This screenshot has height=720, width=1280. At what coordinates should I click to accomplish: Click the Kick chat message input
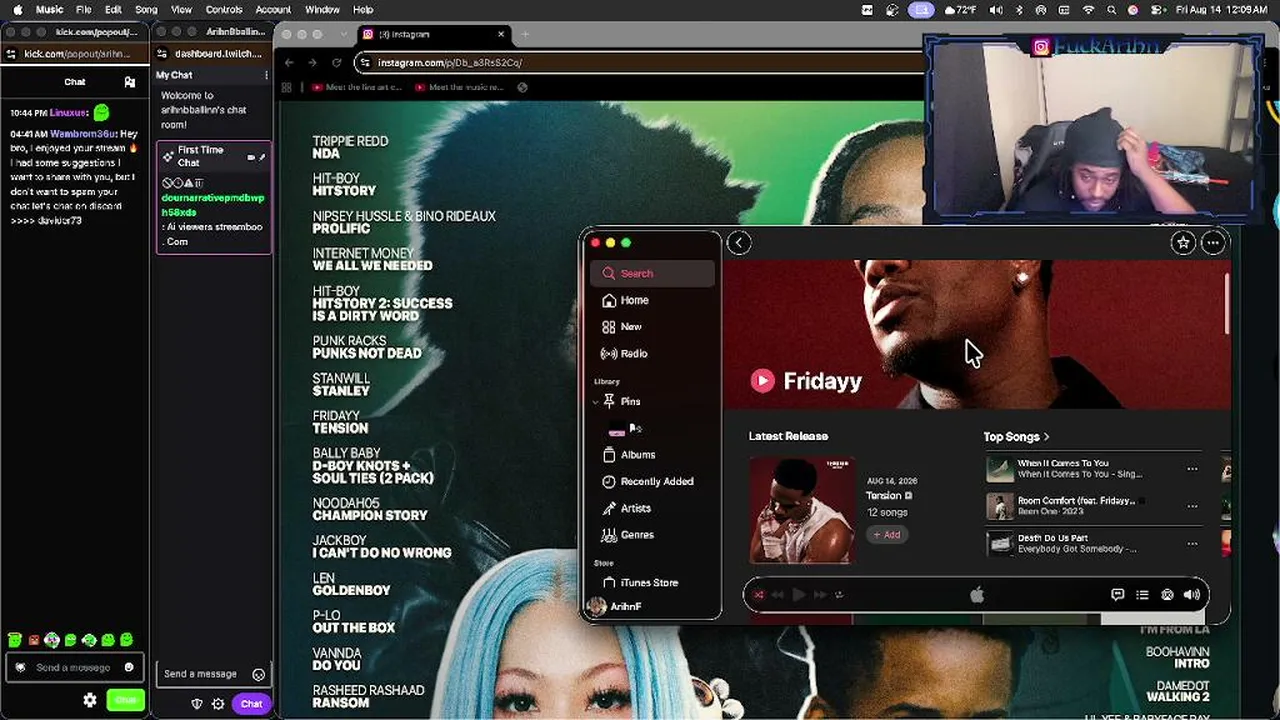(74, 668)
